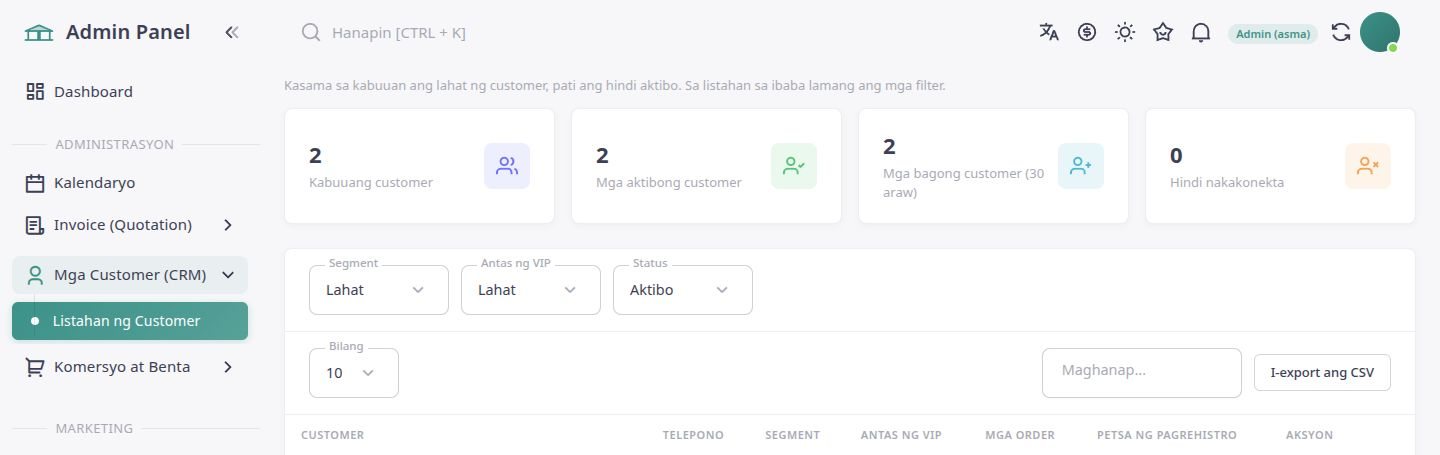Click the search magnifier icon

[x=311, y=32]
